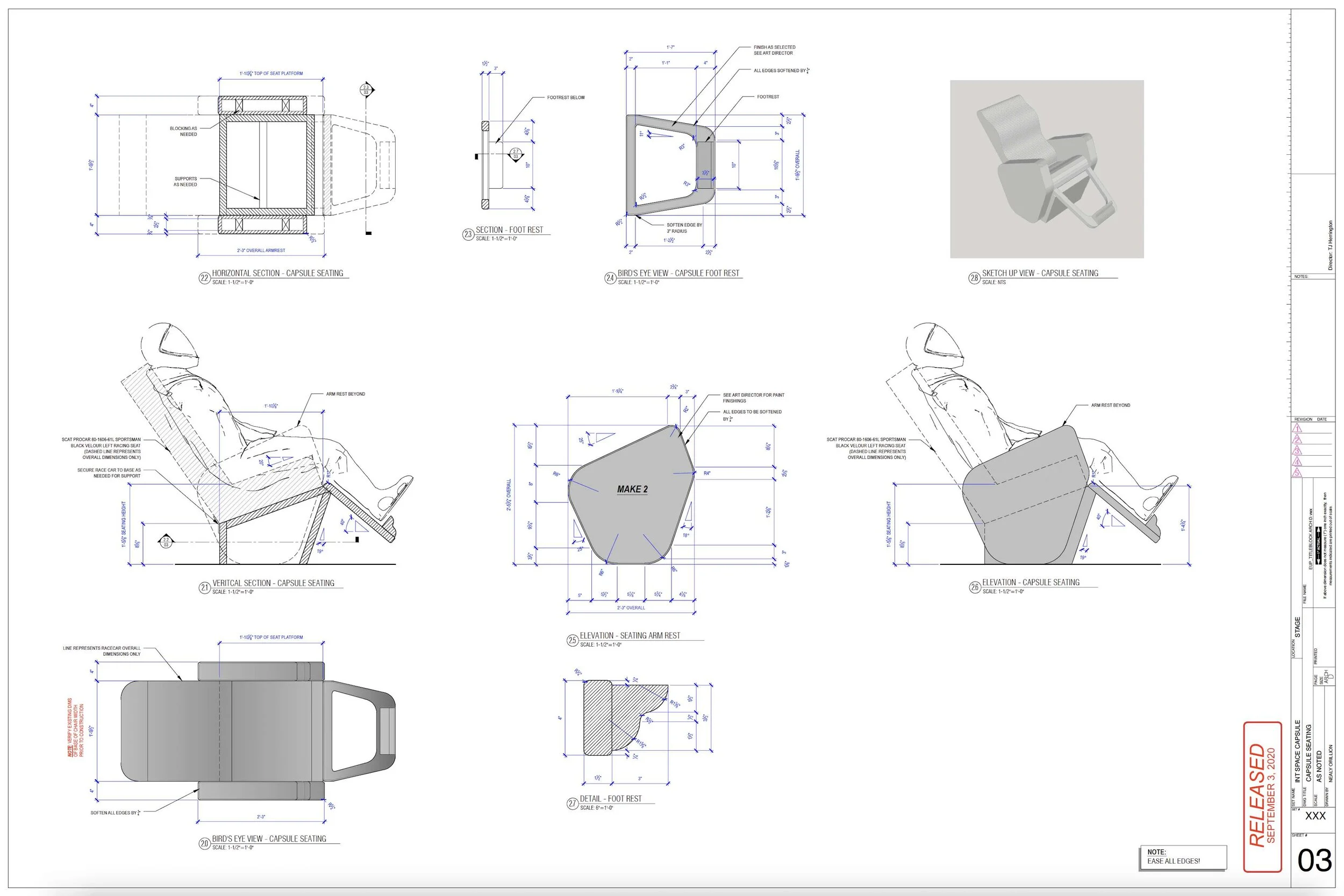Click the 'STAGE' location entry
This screenshot has width=1344, height=896.
[1297, 627]
